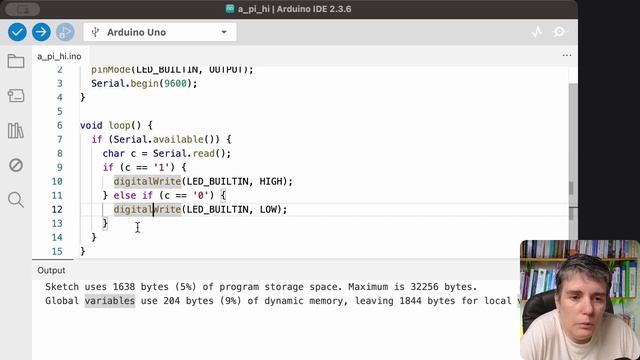Viewport: 640px width, 360px height.
Task: Click "digitalWrite(LED_BUILTIN, LOW);" on line 12
Action: [200, 209]
